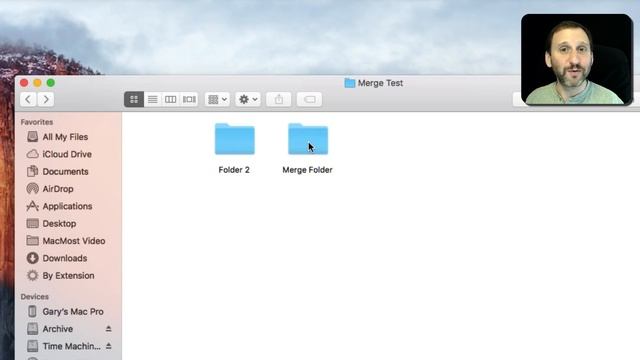Eject the Archive drive
Image resolution: width=640 pixels, height=360 pixels.
(x=109, y=329)
